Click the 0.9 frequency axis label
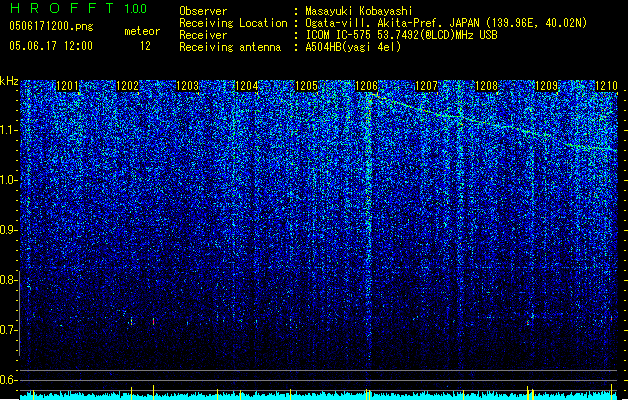Screen dimensions: 629x400 [x=9, y=230]
